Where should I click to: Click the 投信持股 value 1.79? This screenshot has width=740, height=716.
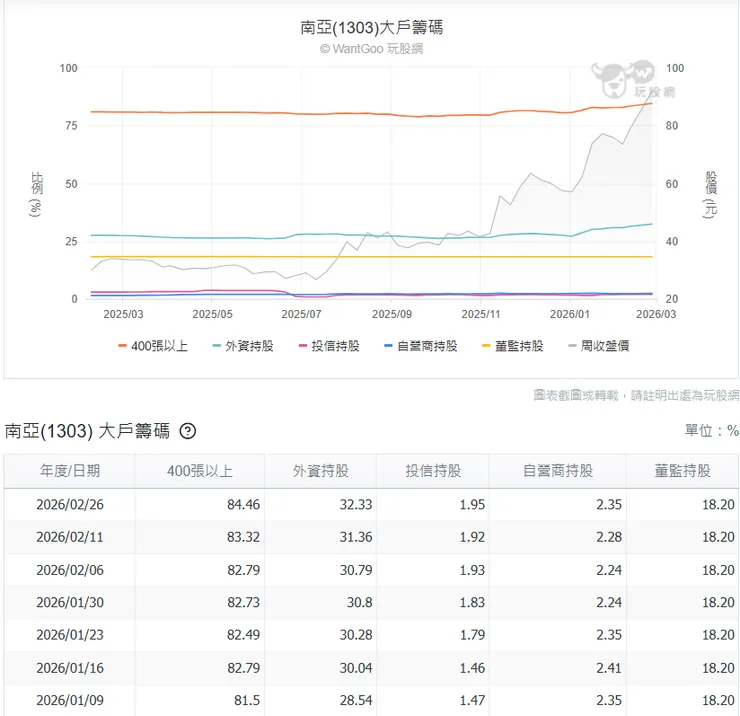[x=472, y=635]
